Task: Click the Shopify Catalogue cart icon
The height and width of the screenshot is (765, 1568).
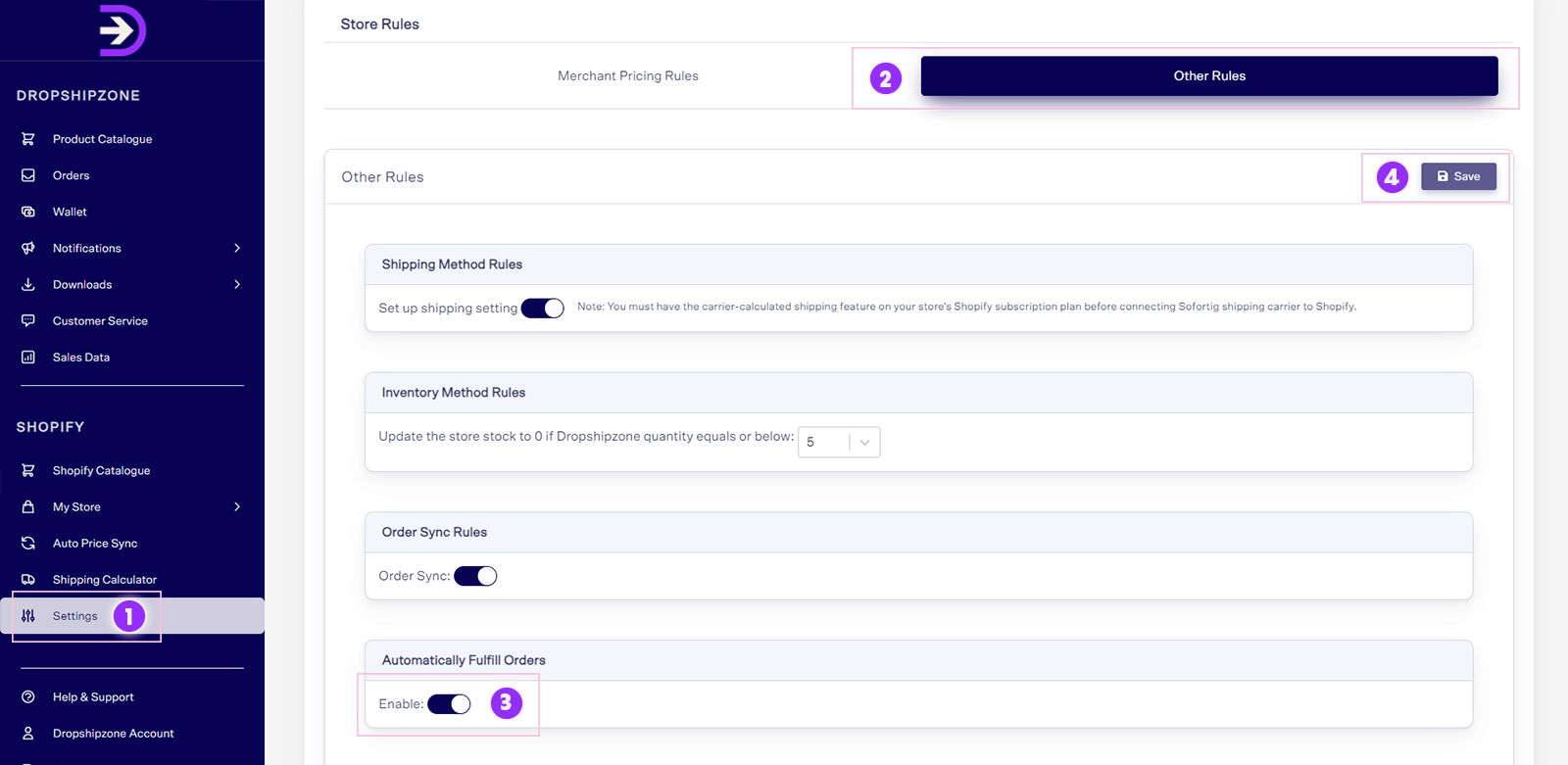Action: point(28,470)
